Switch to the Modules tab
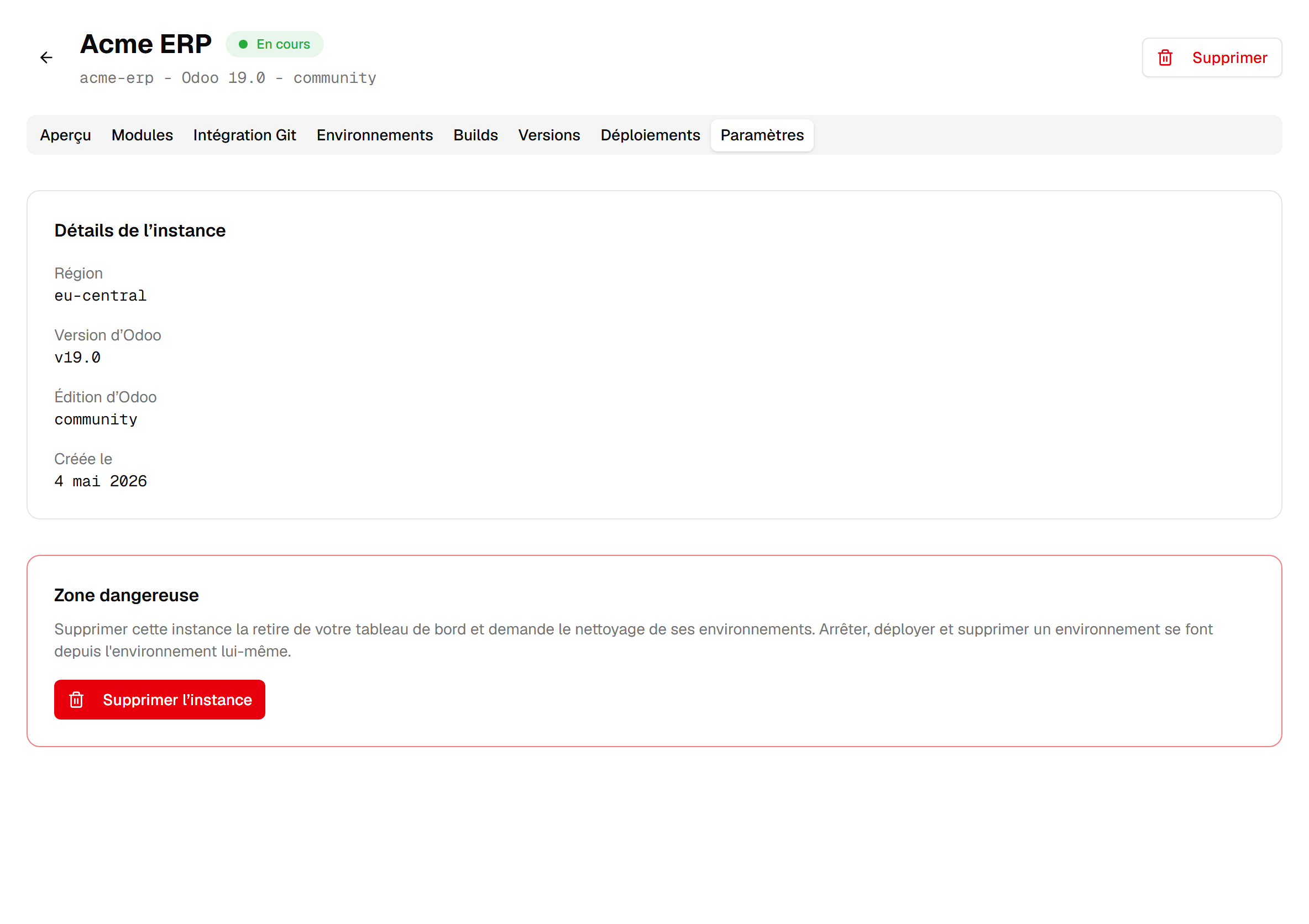 click(x=142, y=135)
